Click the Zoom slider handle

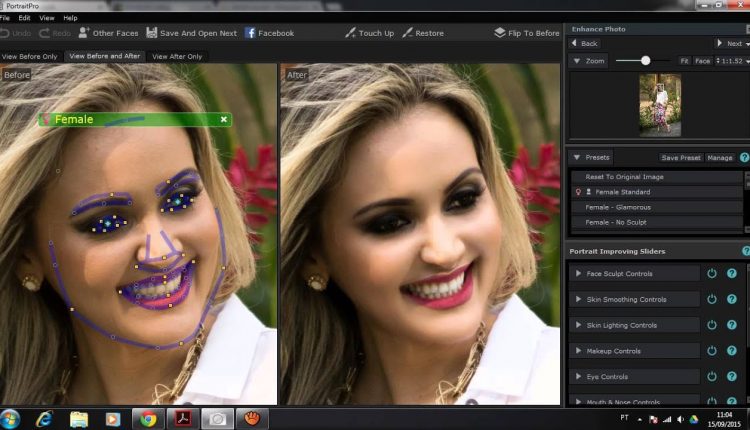click(646, 61)
